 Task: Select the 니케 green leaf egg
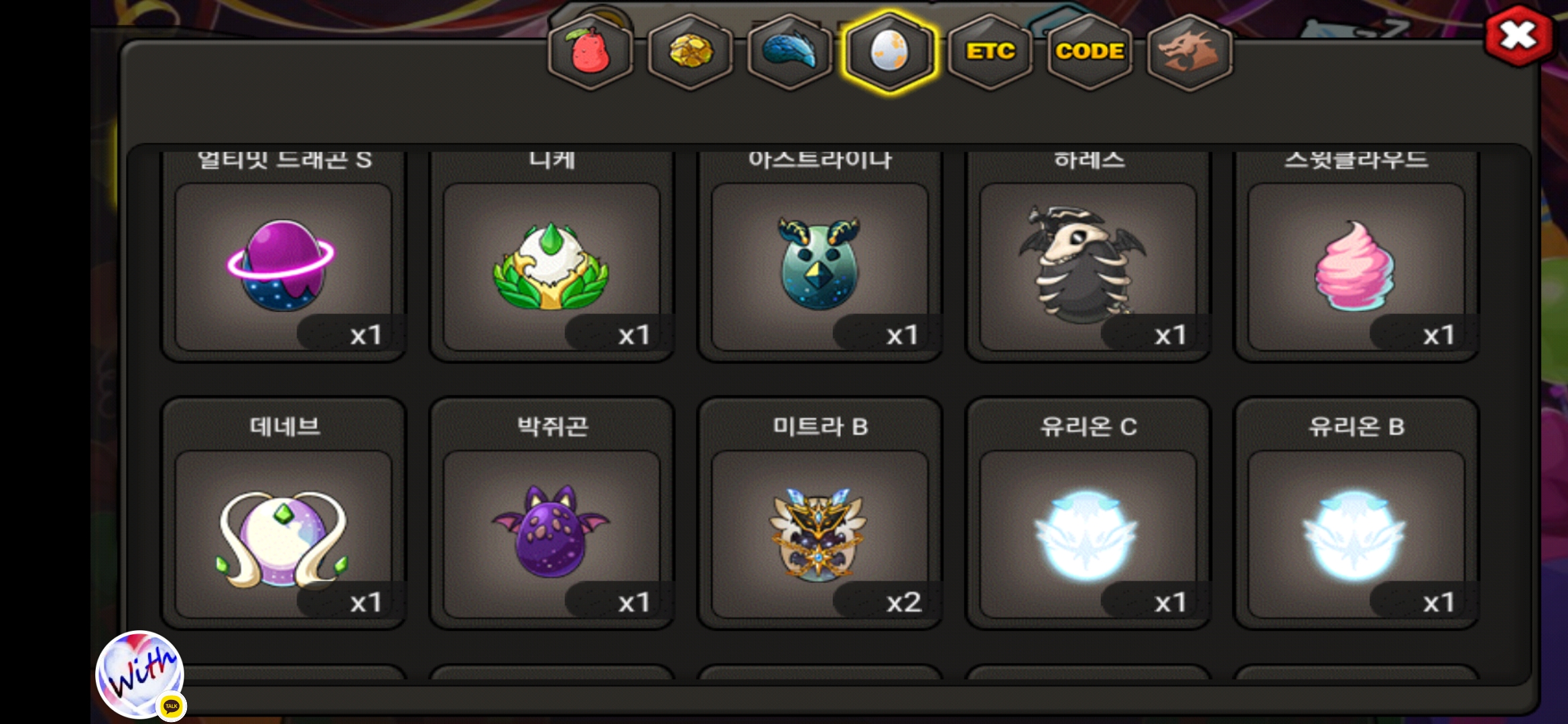coord(551,266)
